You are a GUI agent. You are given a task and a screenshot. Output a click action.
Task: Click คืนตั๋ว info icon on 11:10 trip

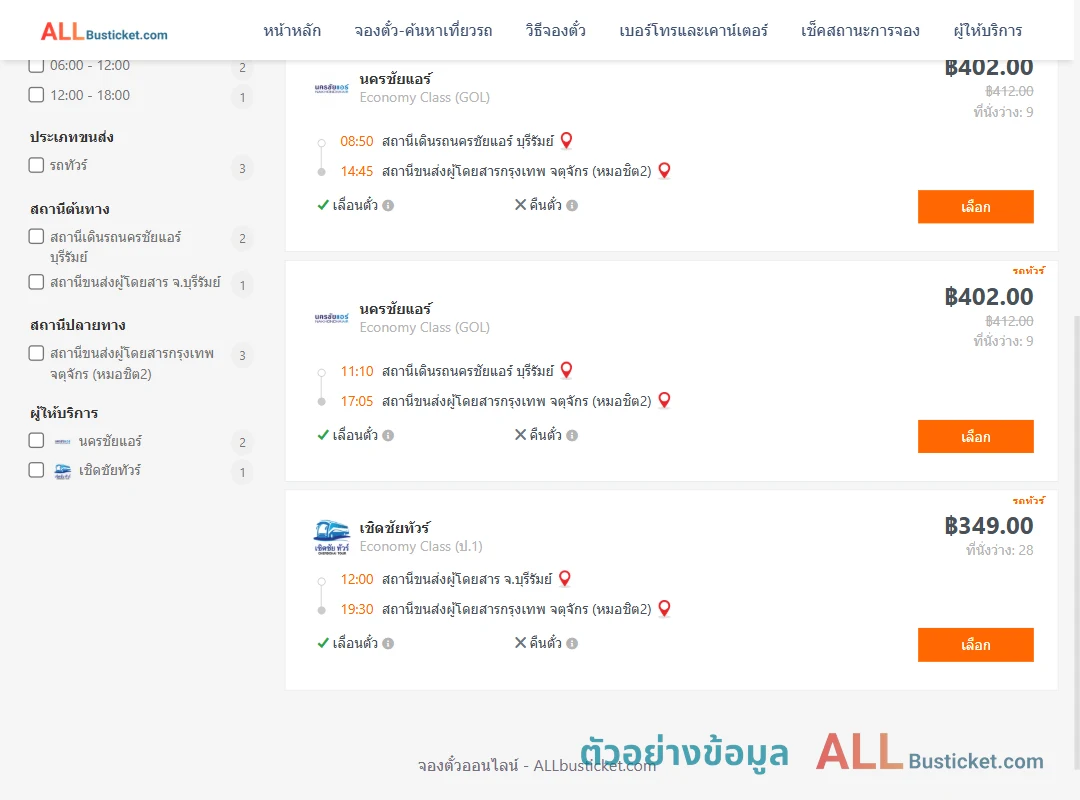(x=572, y=435)
